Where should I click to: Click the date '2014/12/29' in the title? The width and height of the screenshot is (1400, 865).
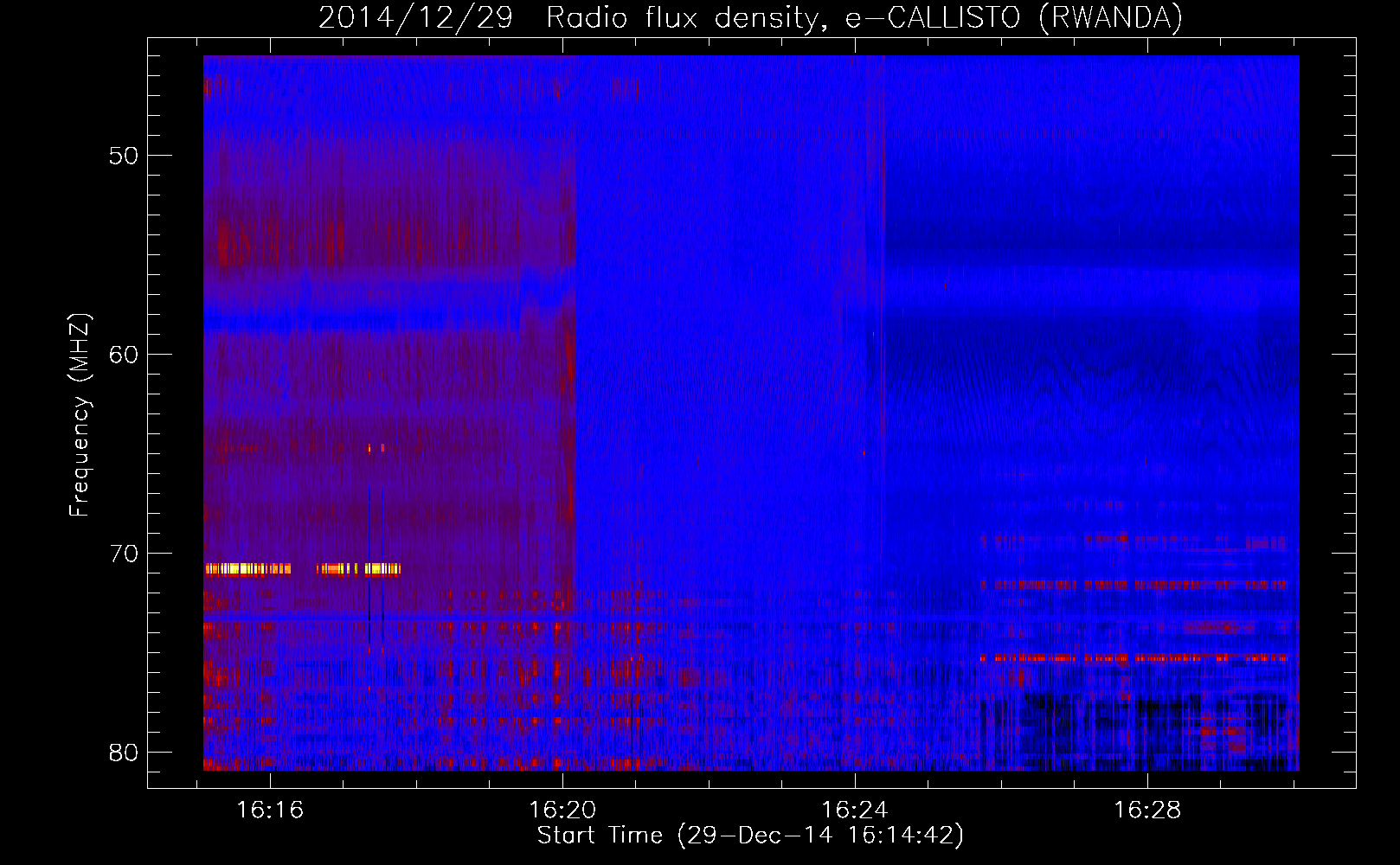pyautogui.click(x=416, y=18)
